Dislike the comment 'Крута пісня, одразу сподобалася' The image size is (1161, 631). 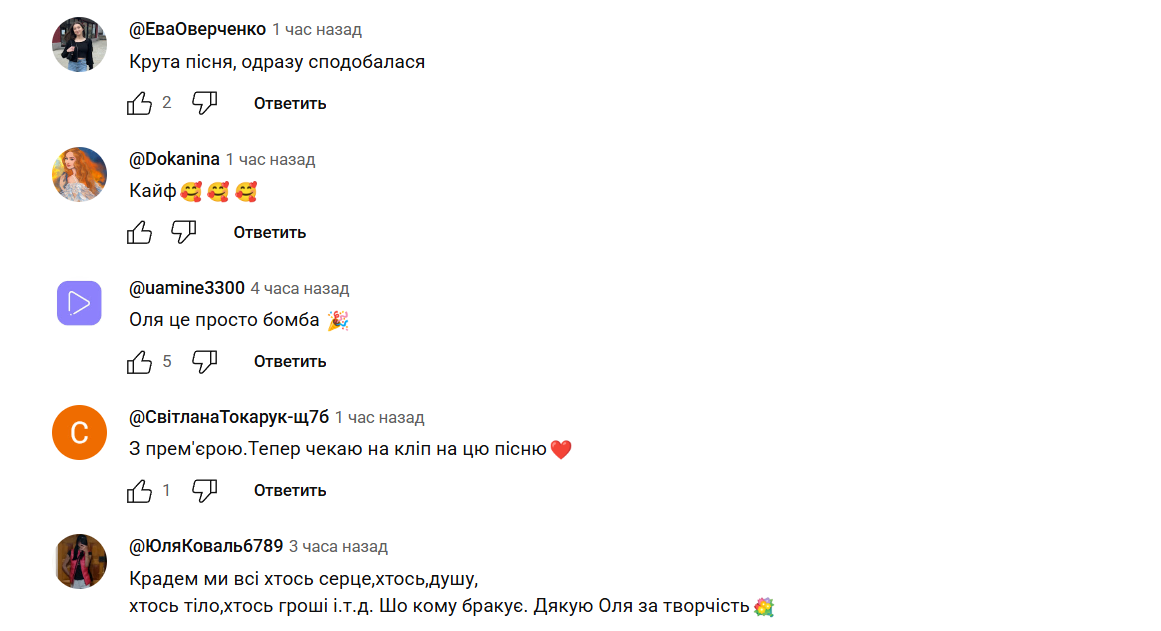click(204, 103)
